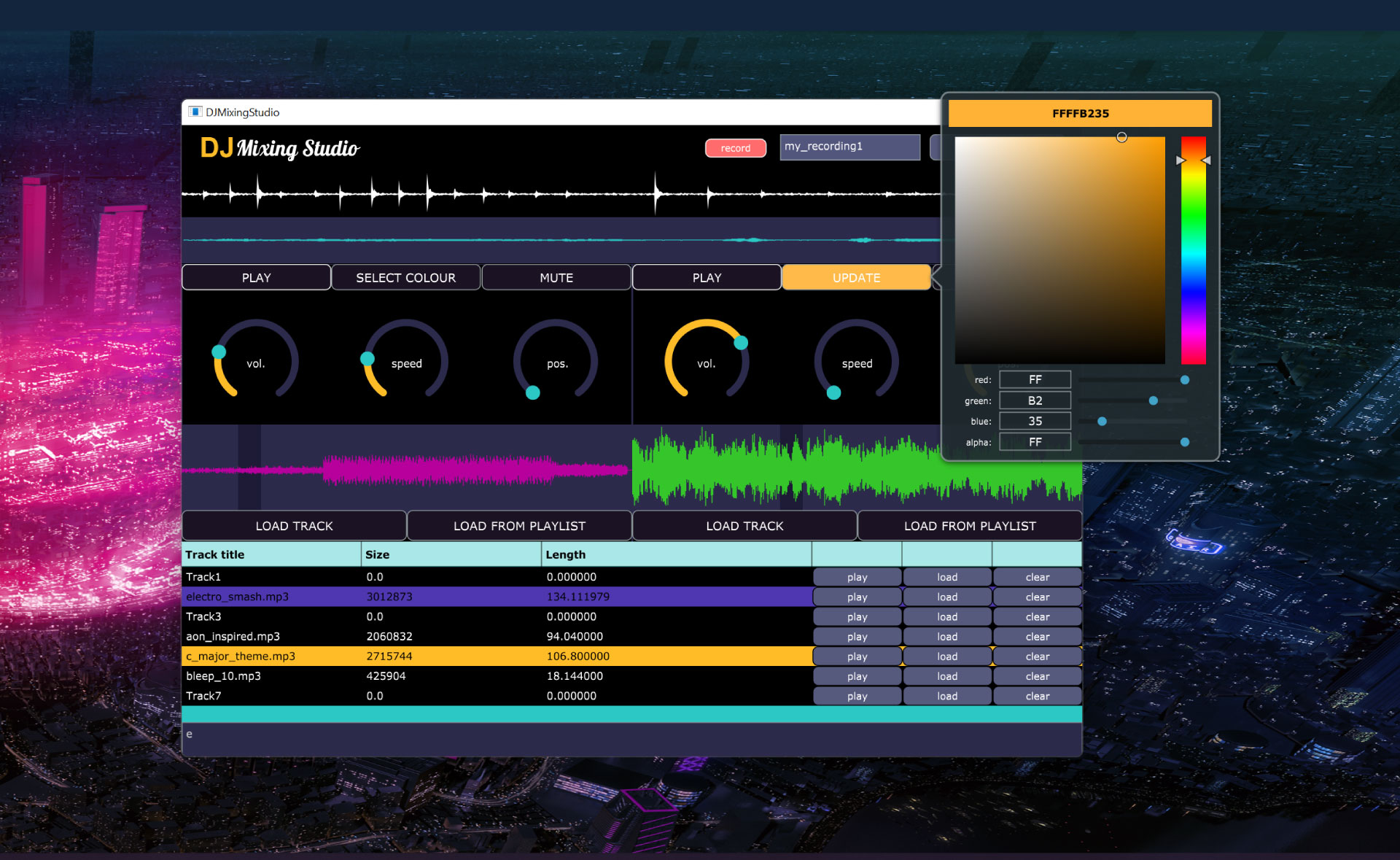Click LOAD FROM PLAYLIST for left deck
1400x860 pixels.
point(519,526)
